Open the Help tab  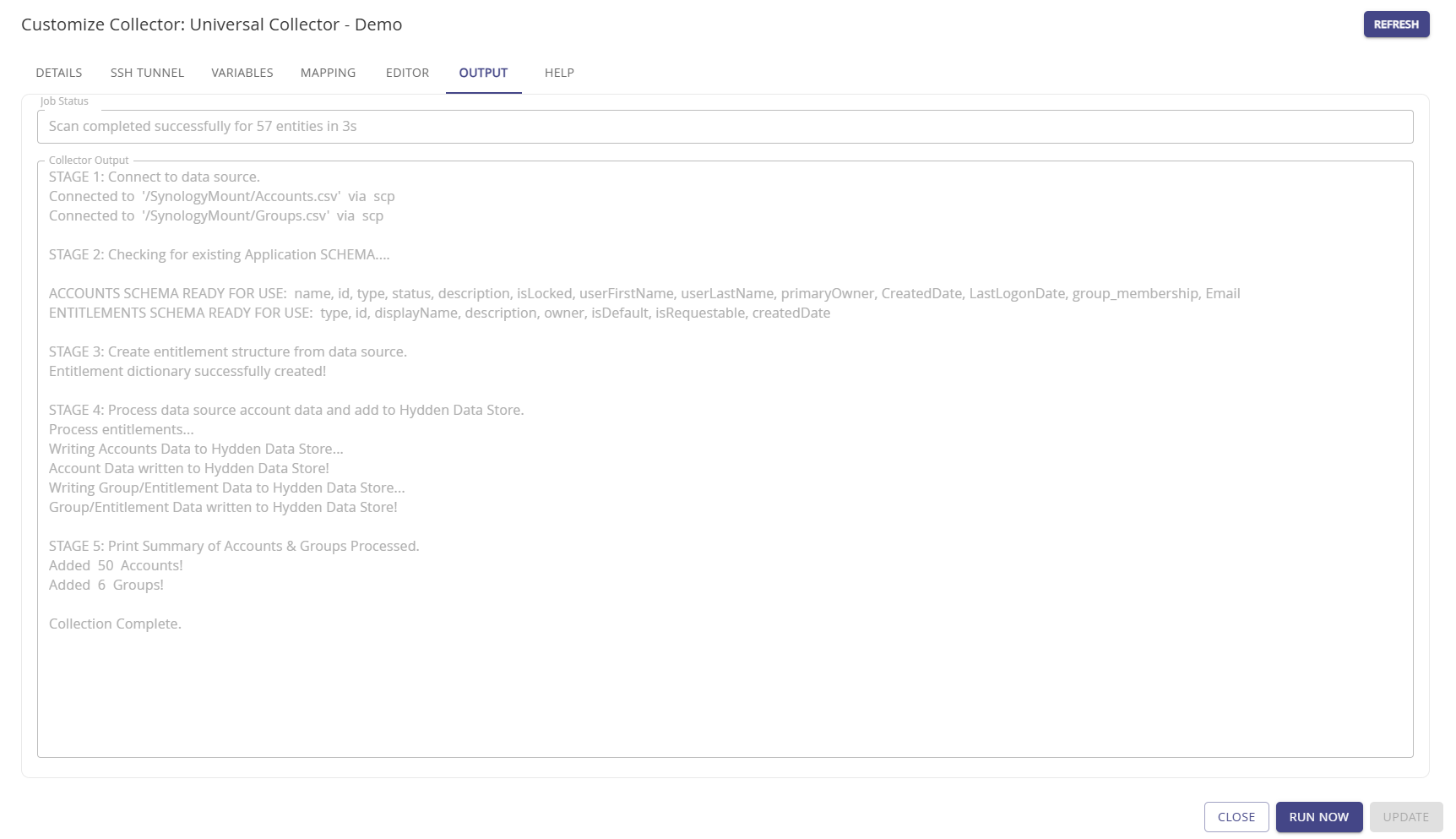[559, 73]
